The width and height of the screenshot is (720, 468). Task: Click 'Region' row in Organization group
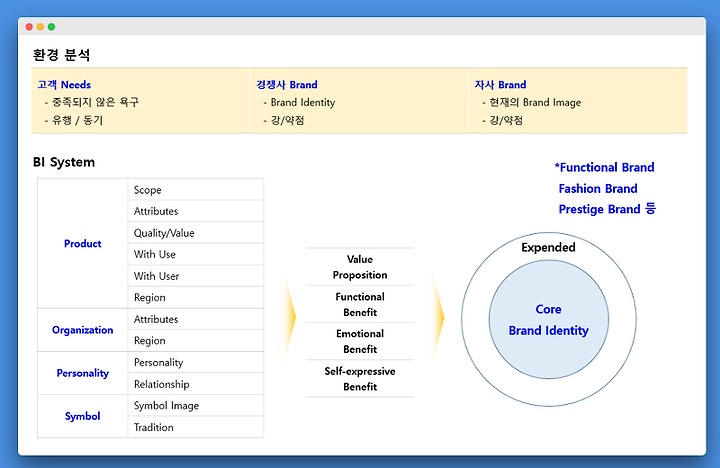tap(196, 341)
